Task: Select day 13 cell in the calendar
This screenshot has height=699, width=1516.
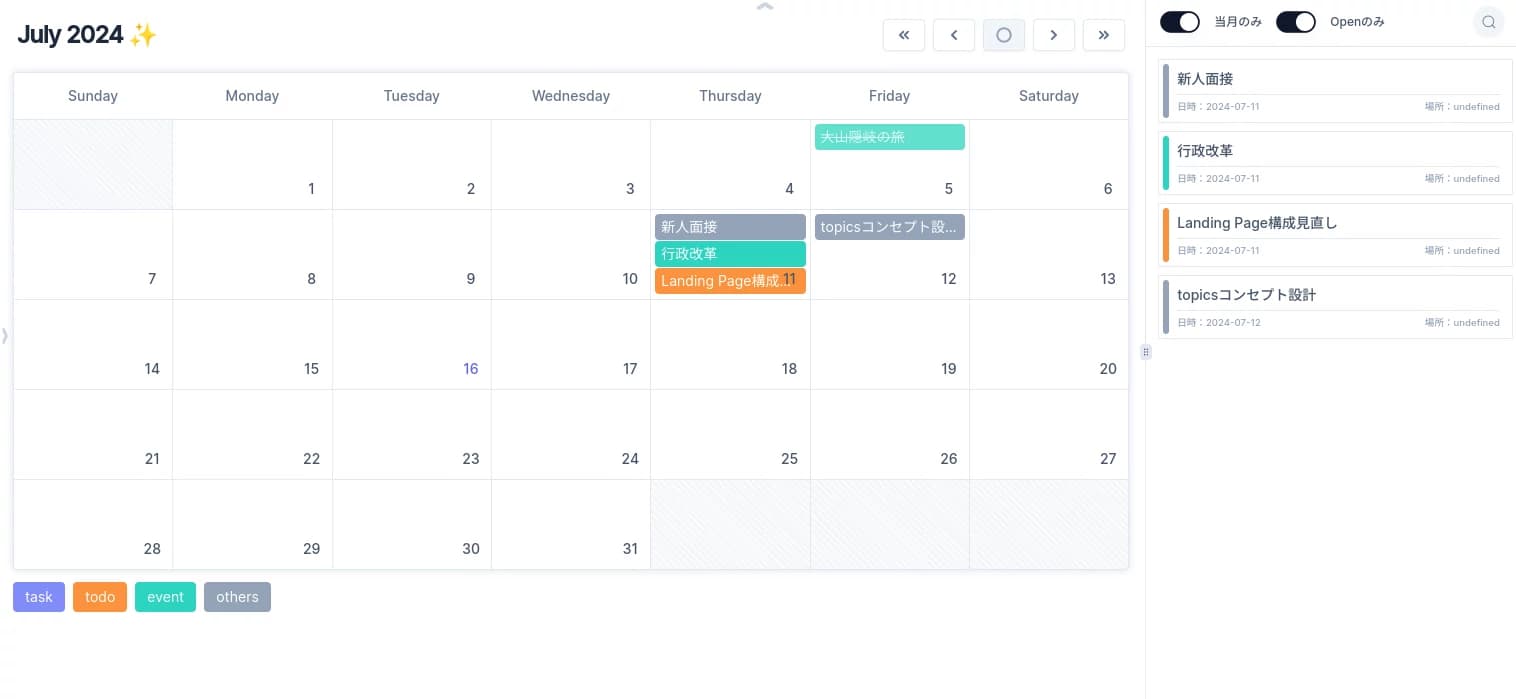Action: coord(1049,254)
